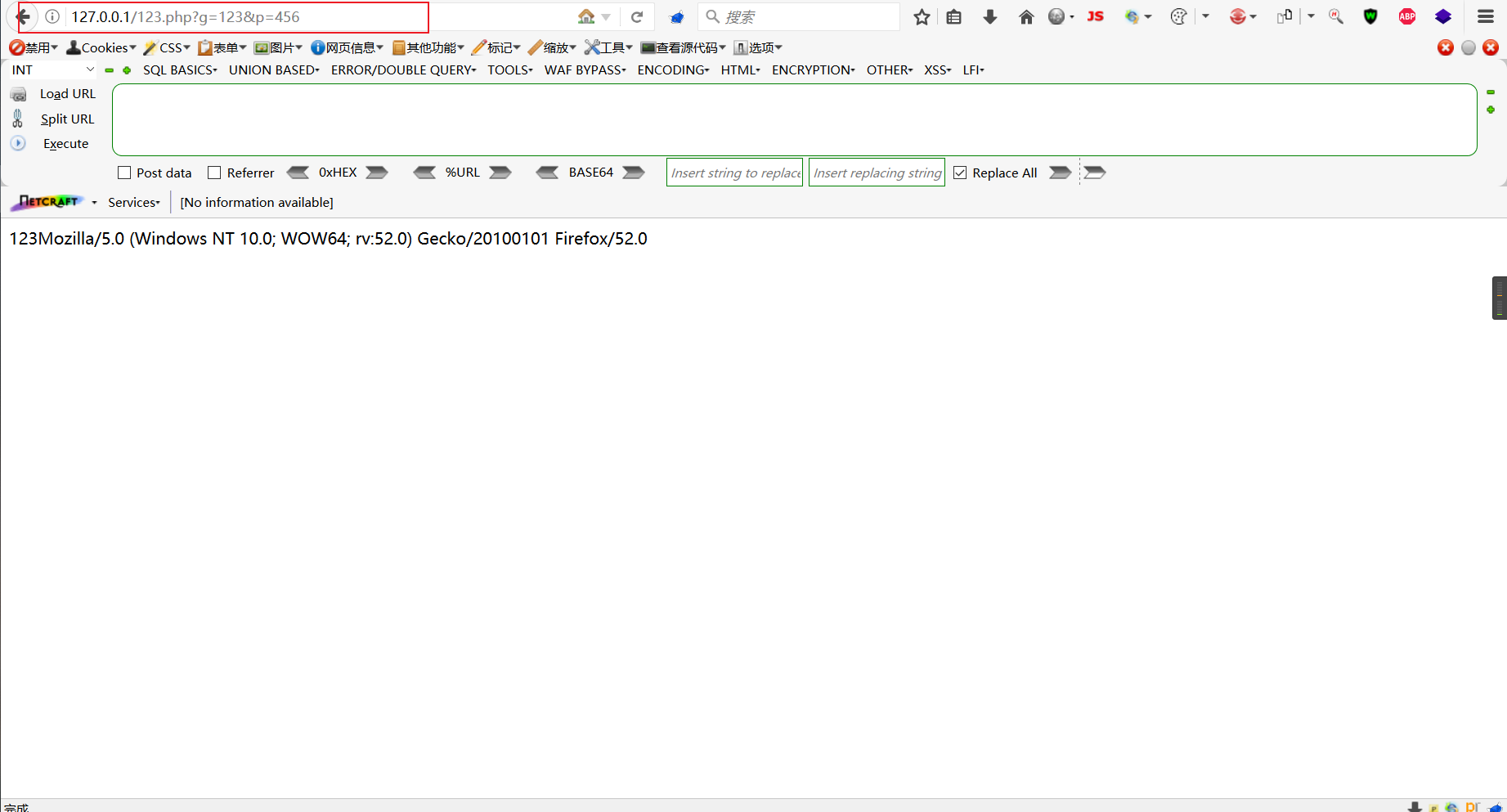Viewport: 1507px width, 812px height.
Task: Click the grey globe toolbar icon
Action: pos(1056,16)
